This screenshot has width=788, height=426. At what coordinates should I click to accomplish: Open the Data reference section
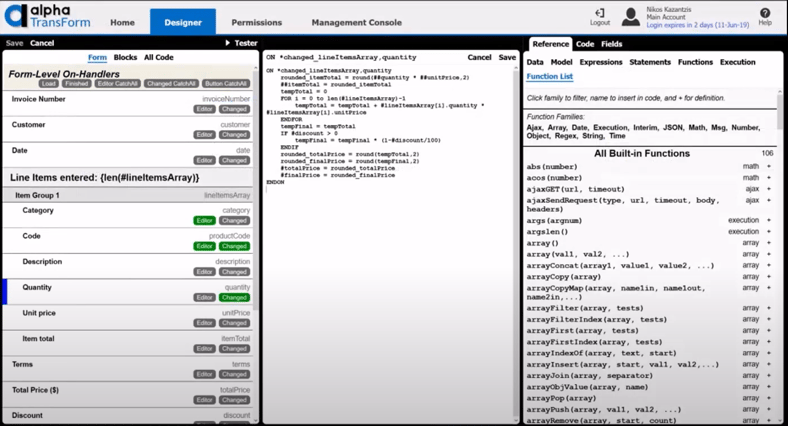tap(535, 62)
